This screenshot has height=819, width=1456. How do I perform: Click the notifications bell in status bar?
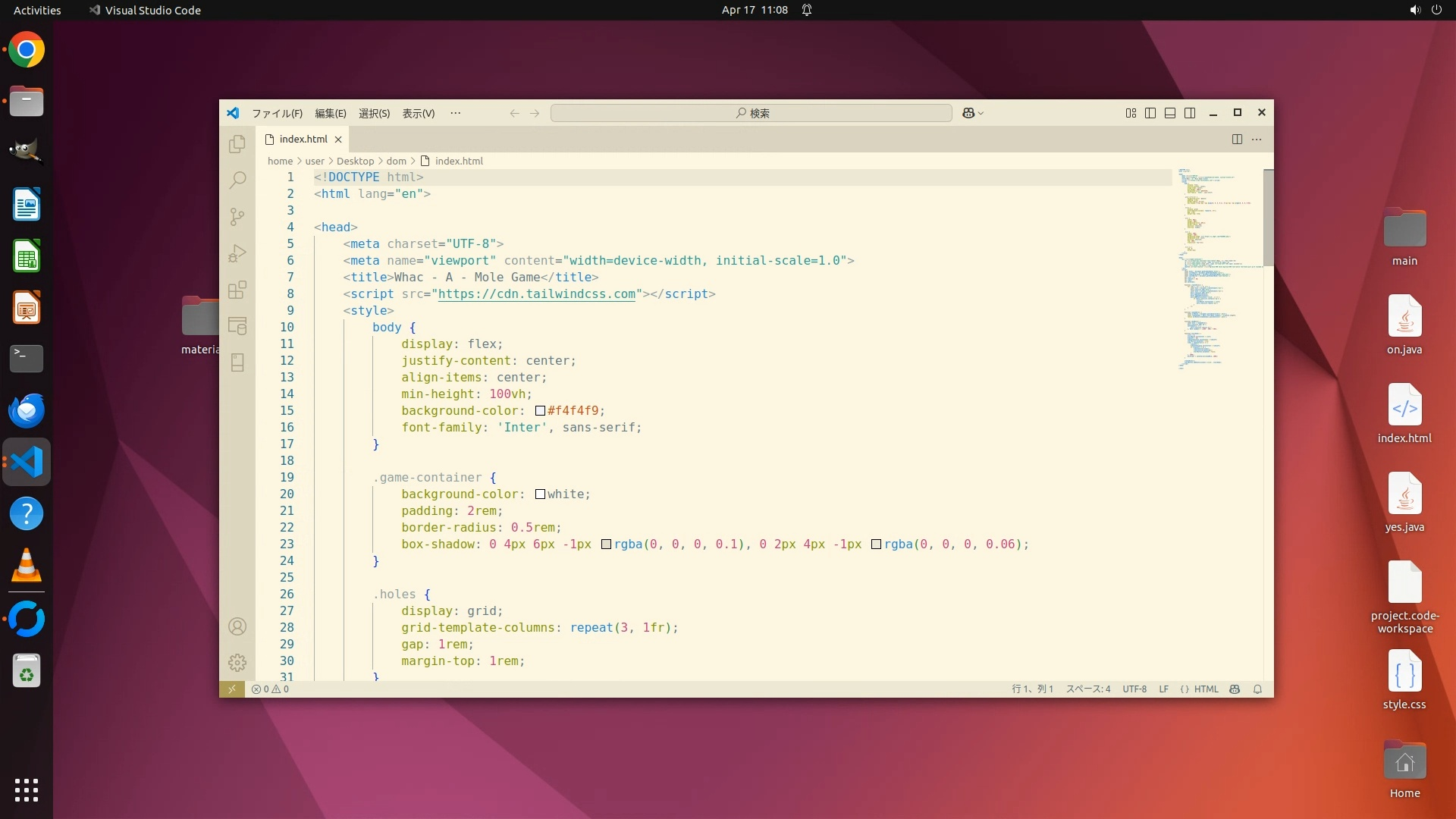(1257, 689)
